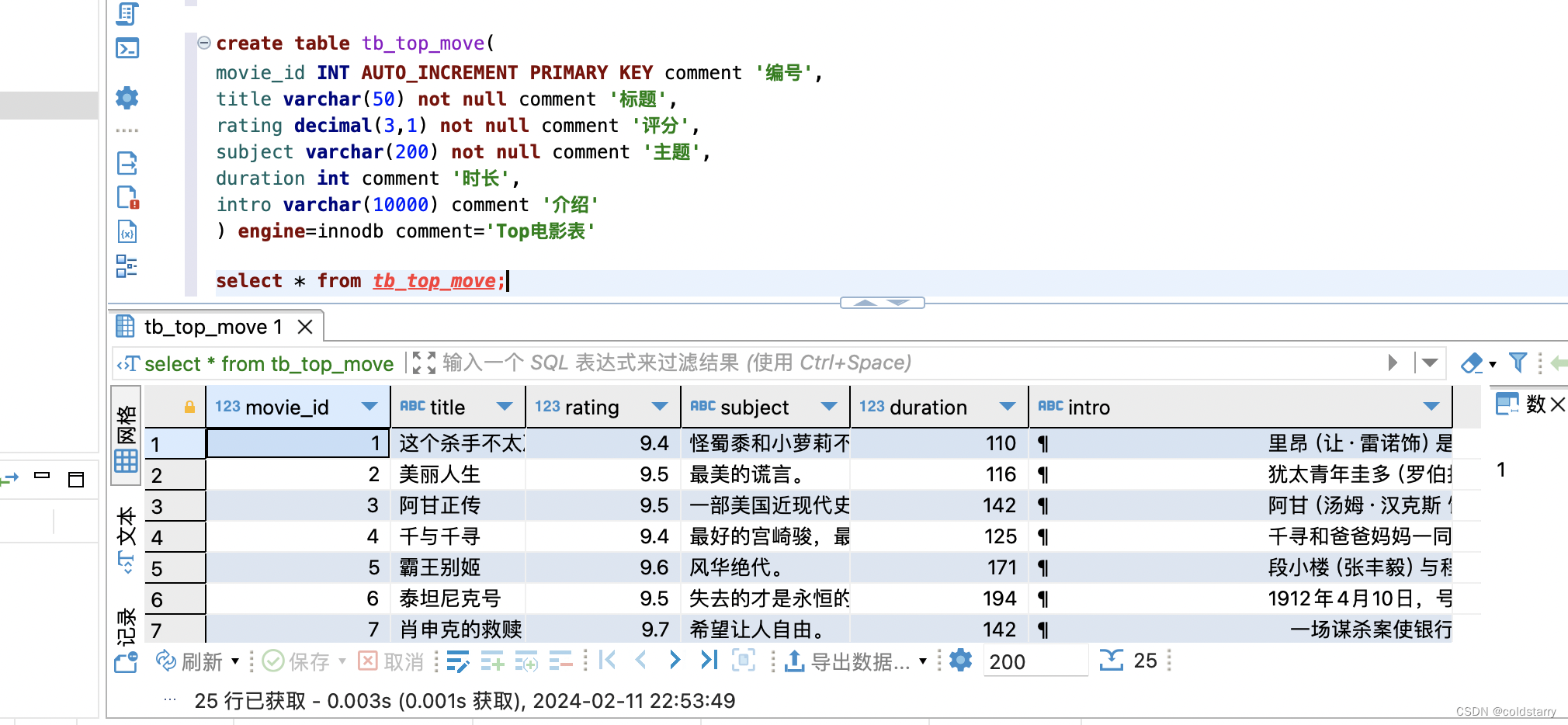The width and height of the screenshot is (1568, 725).
Task: Open the refresh options dropdown arrow
Action: (x=235, y=661)
